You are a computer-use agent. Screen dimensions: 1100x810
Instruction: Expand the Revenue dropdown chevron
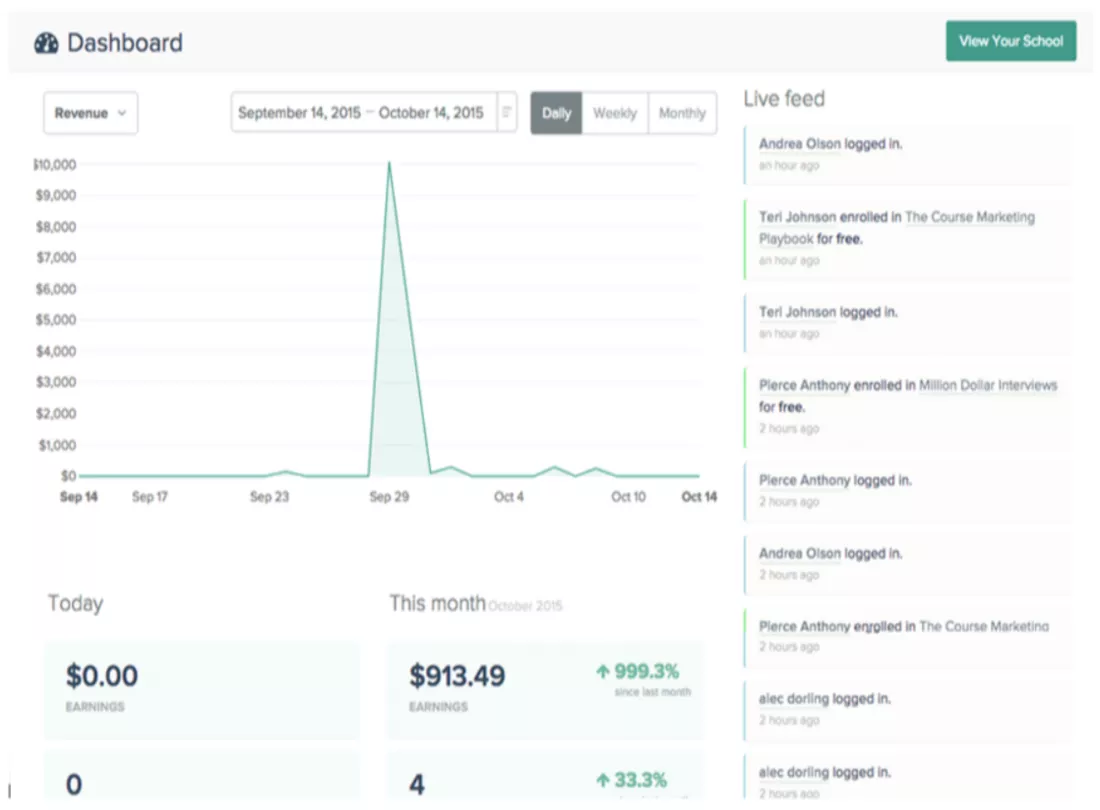(122, 113)
